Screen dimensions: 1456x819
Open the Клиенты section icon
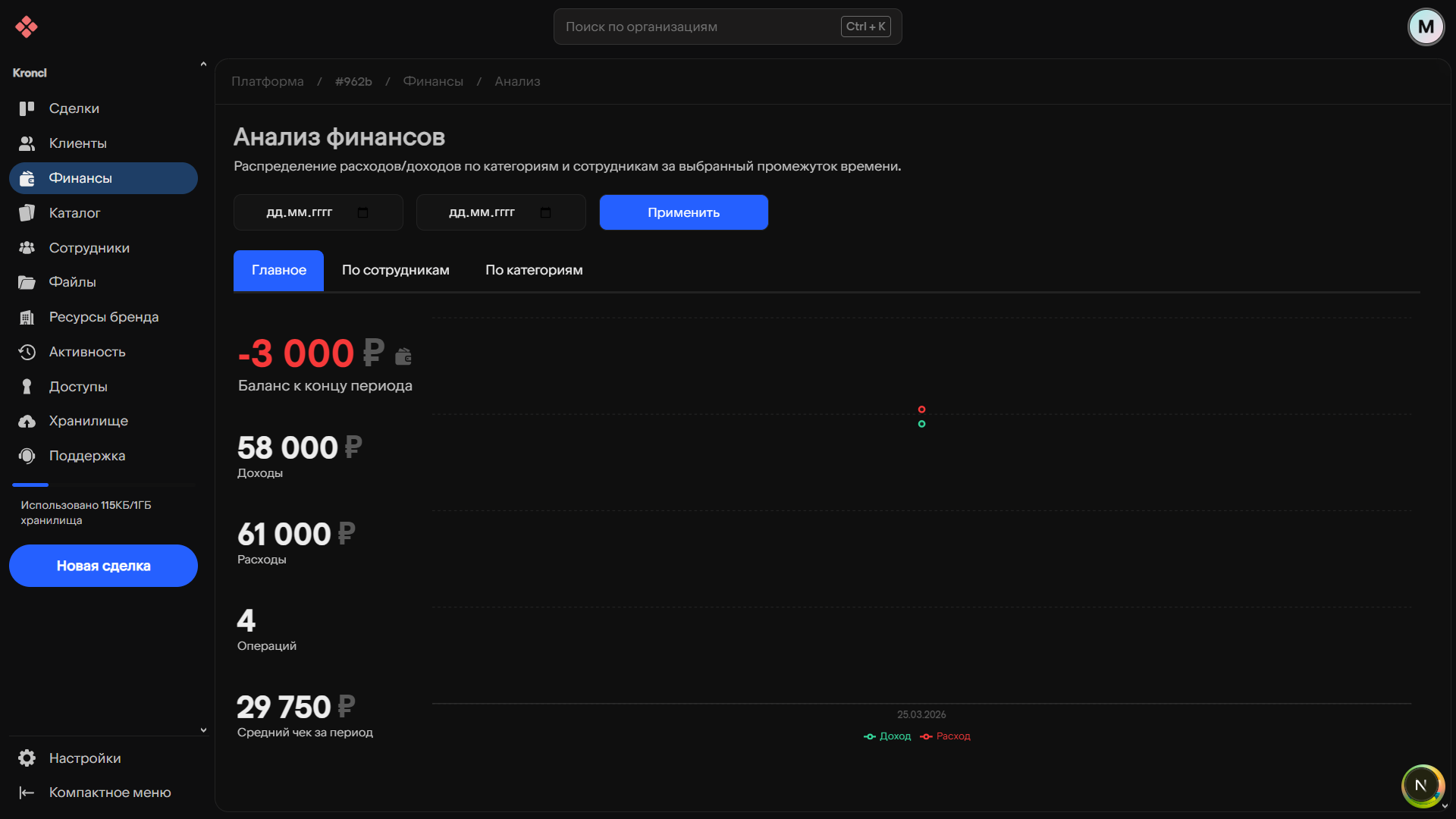point(27,143)
